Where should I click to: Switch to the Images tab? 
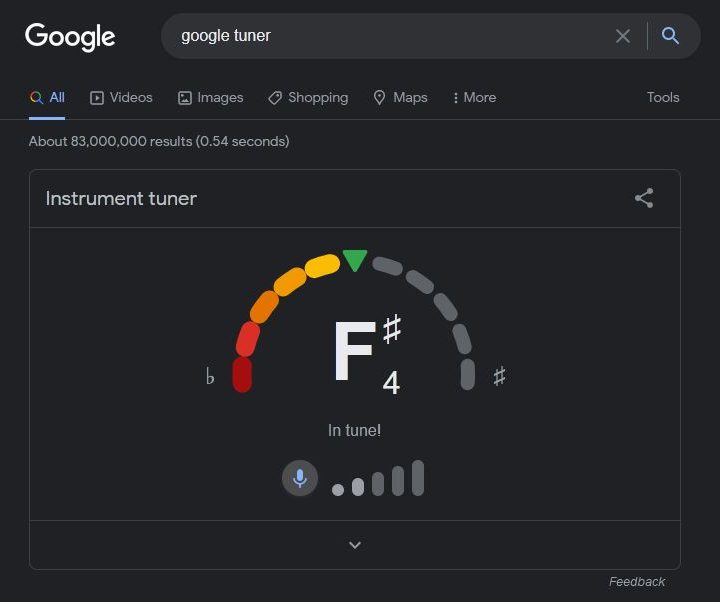tap(210, 97)
